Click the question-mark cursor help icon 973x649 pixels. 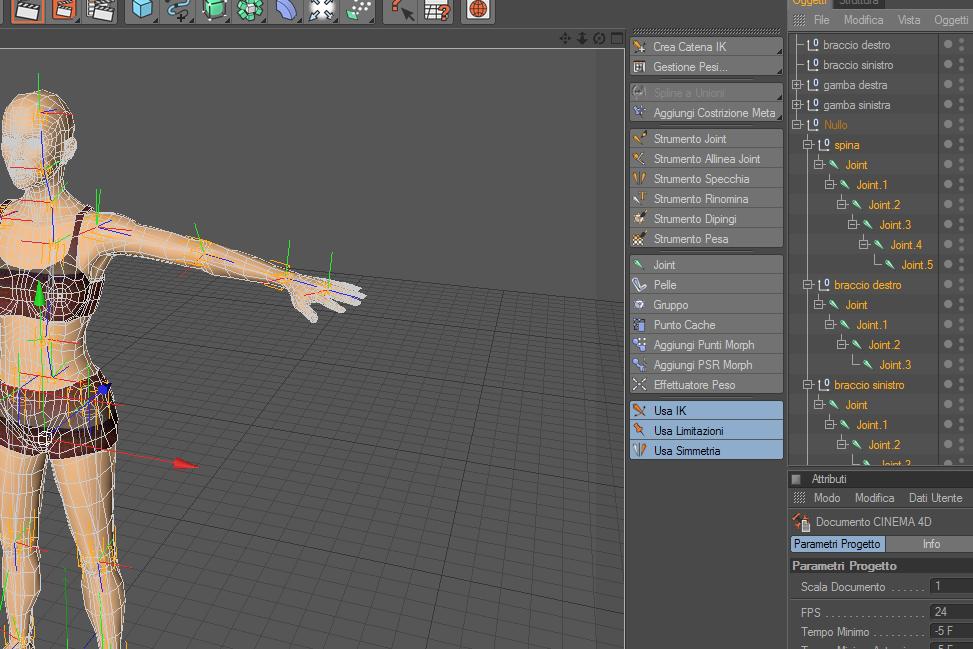[401, 9]
